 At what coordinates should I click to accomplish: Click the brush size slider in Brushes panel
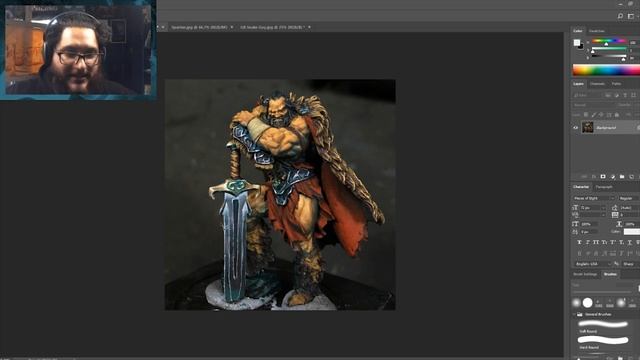point(603,292)
